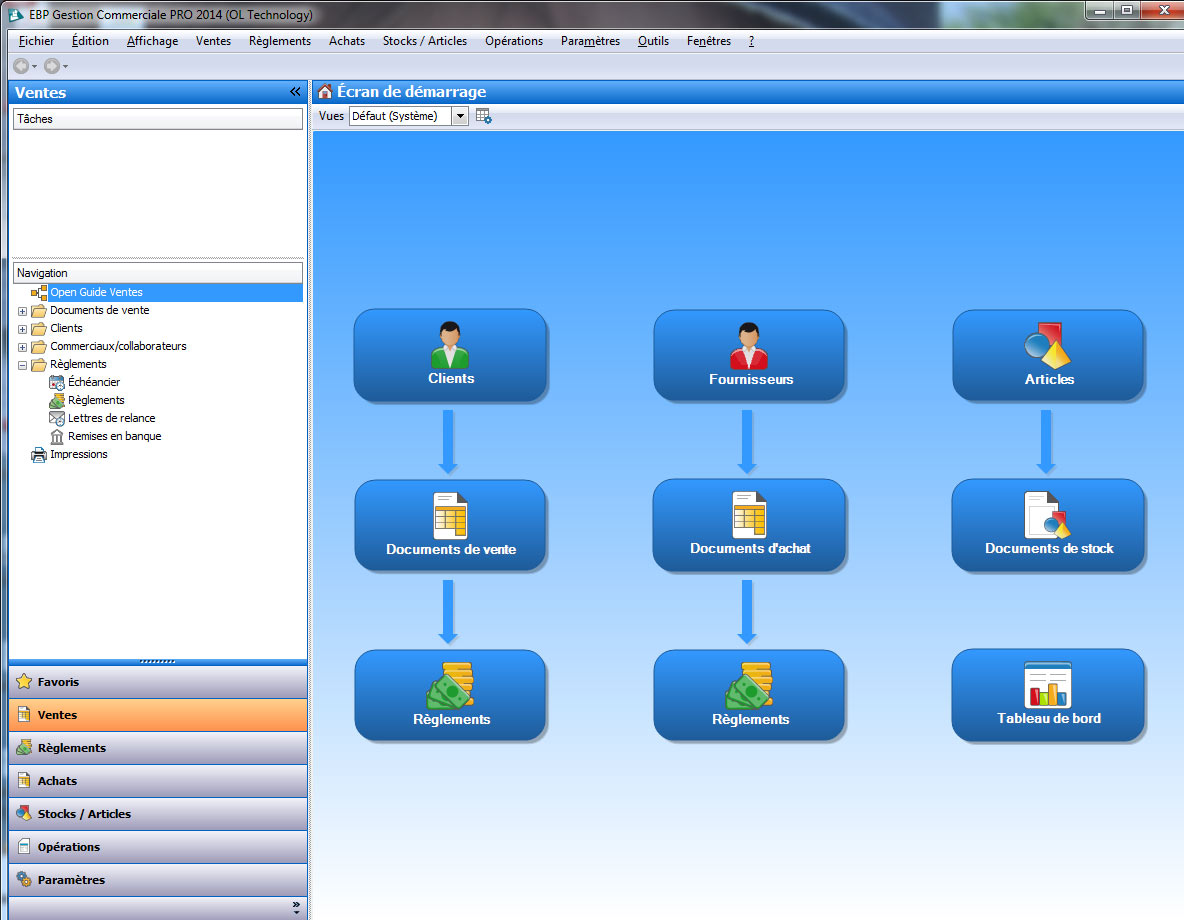This screenshot has height=920, width=1184.
Task: Click the navigation pane splitter grip
Action: pyautogui.click(x=158, y=662)
